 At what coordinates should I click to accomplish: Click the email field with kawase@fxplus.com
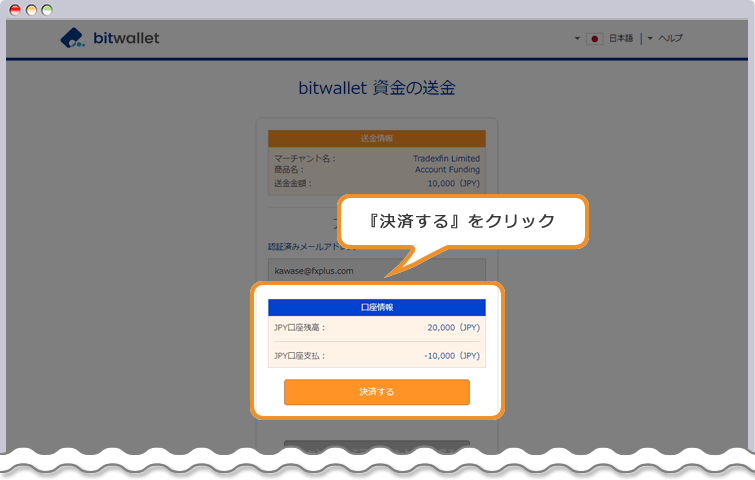[x=377, y=271]
